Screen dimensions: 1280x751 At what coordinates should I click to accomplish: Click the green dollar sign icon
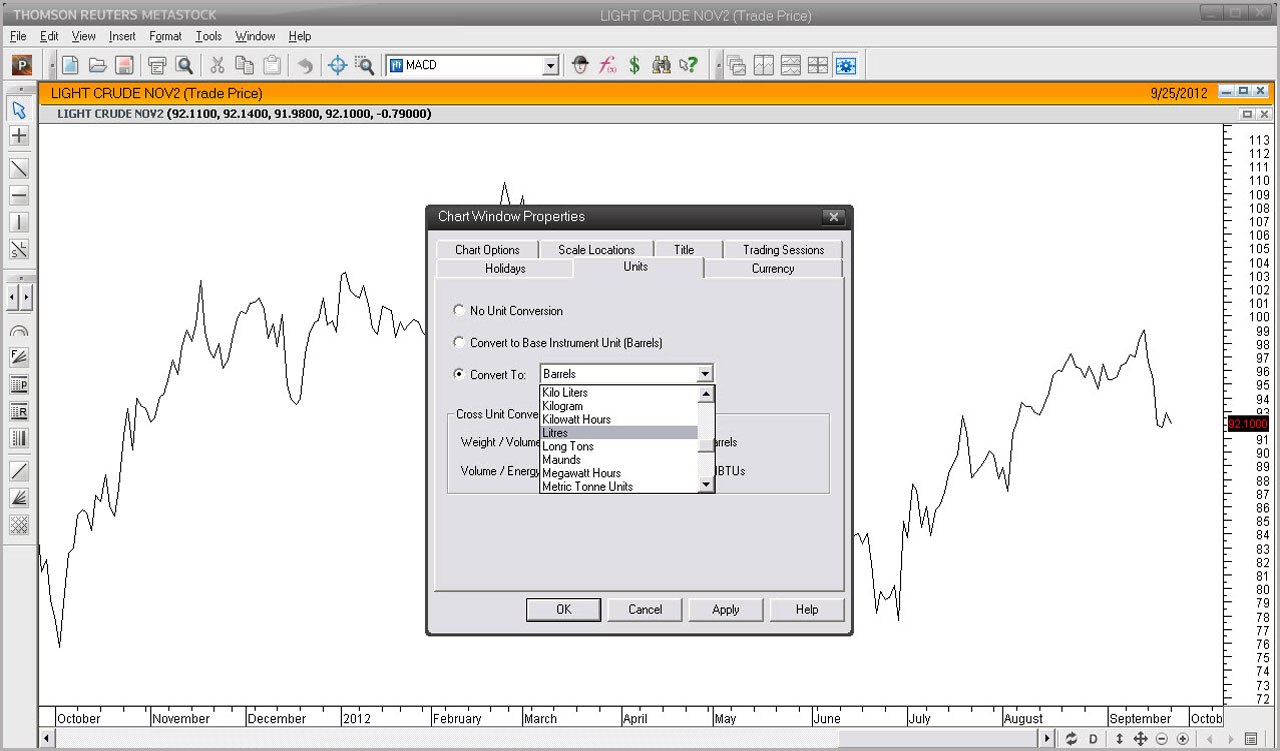tap(634, 66)
